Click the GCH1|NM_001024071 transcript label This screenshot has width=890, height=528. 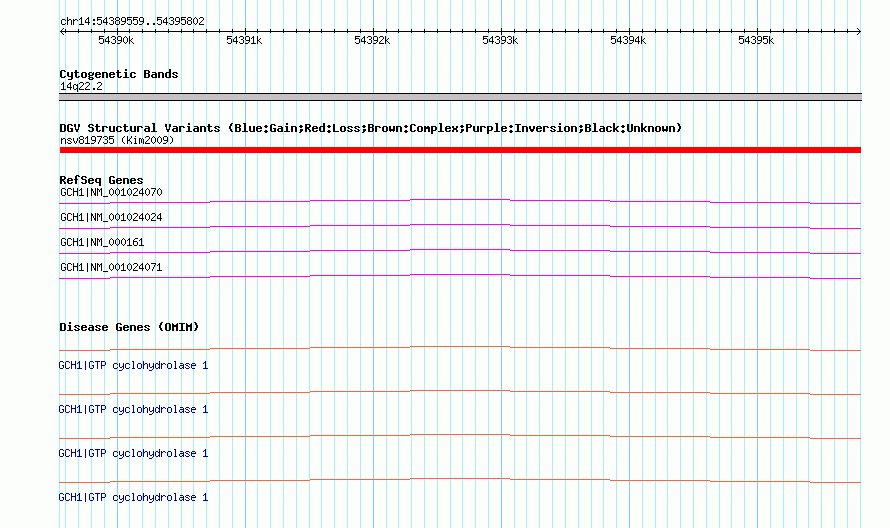(111, 267)
